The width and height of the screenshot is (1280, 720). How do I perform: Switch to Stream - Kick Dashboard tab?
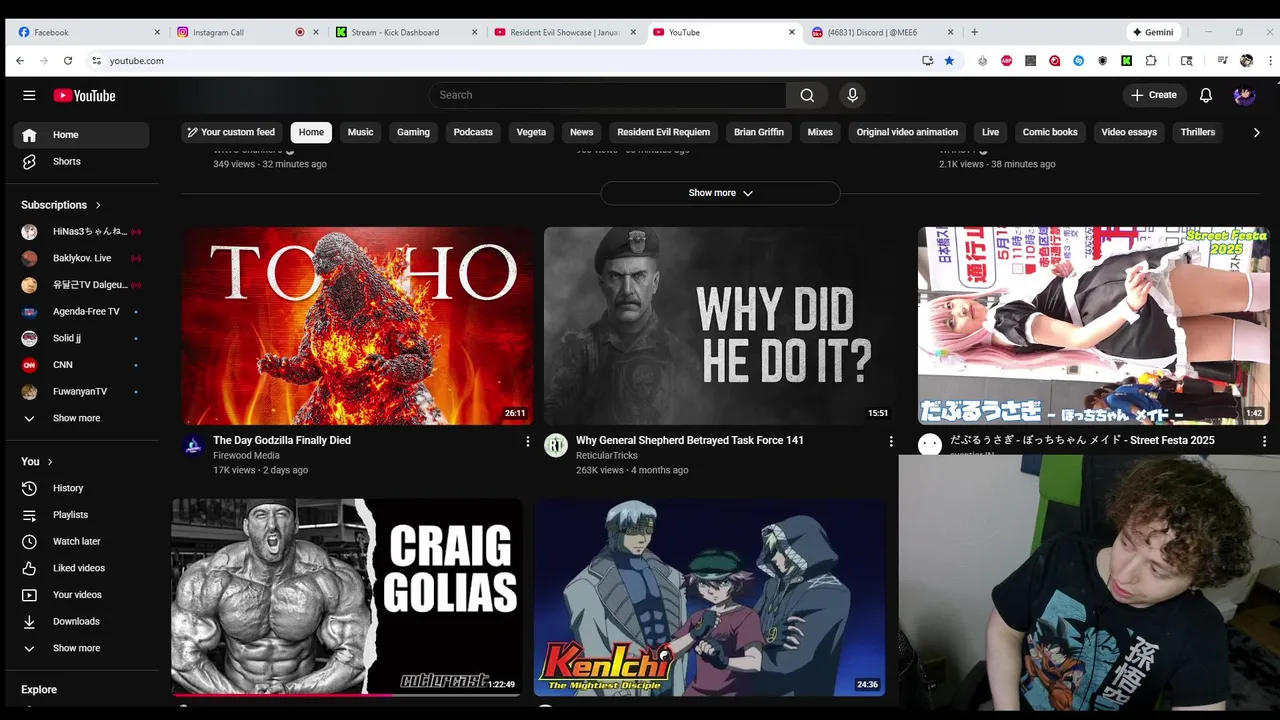click(x=405, y=32)
